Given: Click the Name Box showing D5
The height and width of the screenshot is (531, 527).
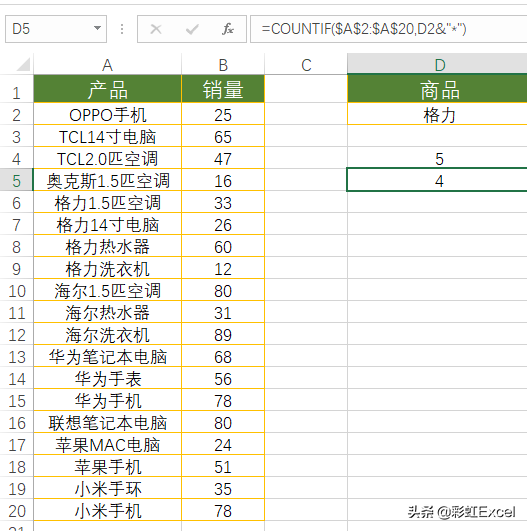Looking at the screenshot, I should click(56, 29).
